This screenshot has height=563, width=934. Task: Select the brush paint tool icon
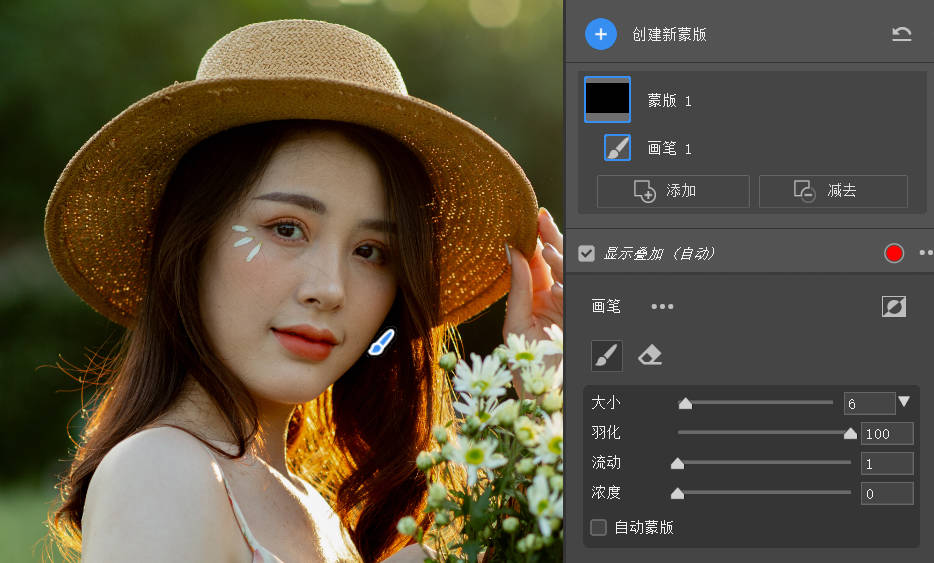pos(607,355)
